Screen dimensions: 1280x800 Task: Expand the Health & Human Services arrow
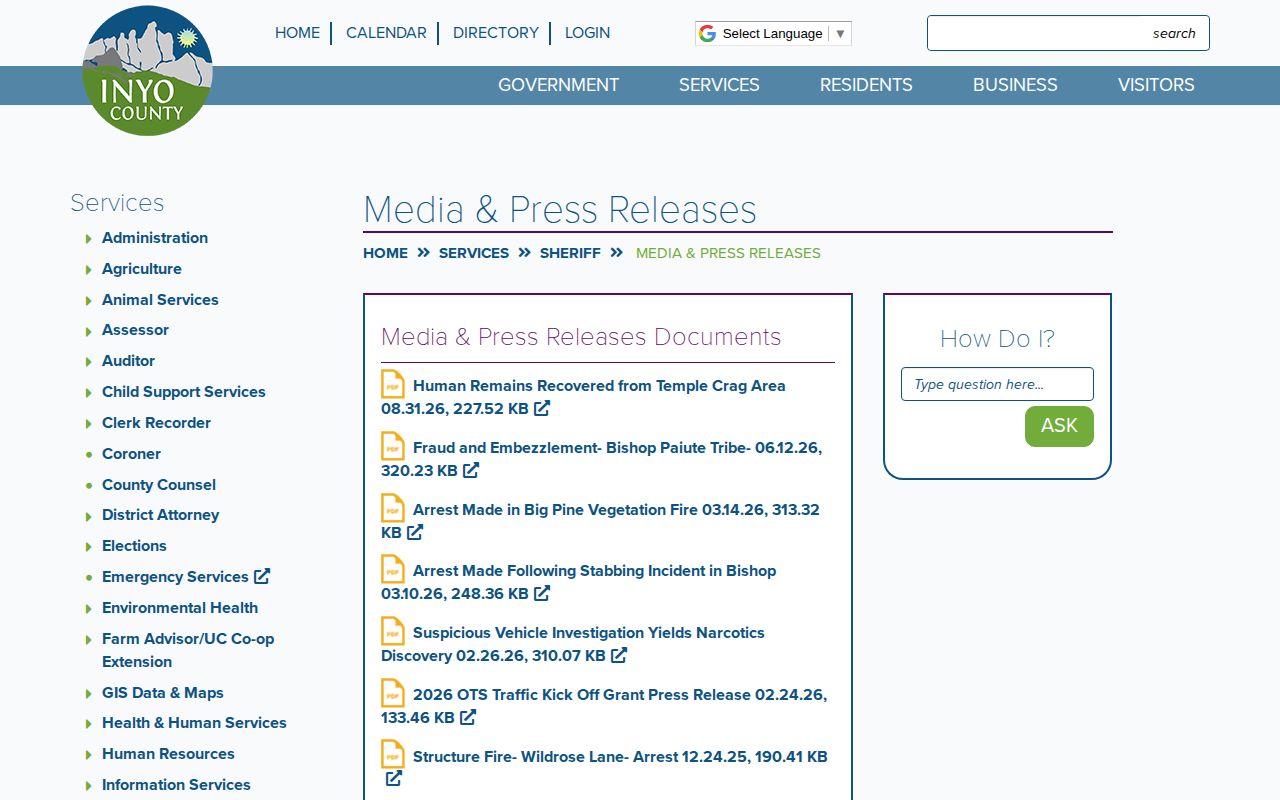click(89, 724)
